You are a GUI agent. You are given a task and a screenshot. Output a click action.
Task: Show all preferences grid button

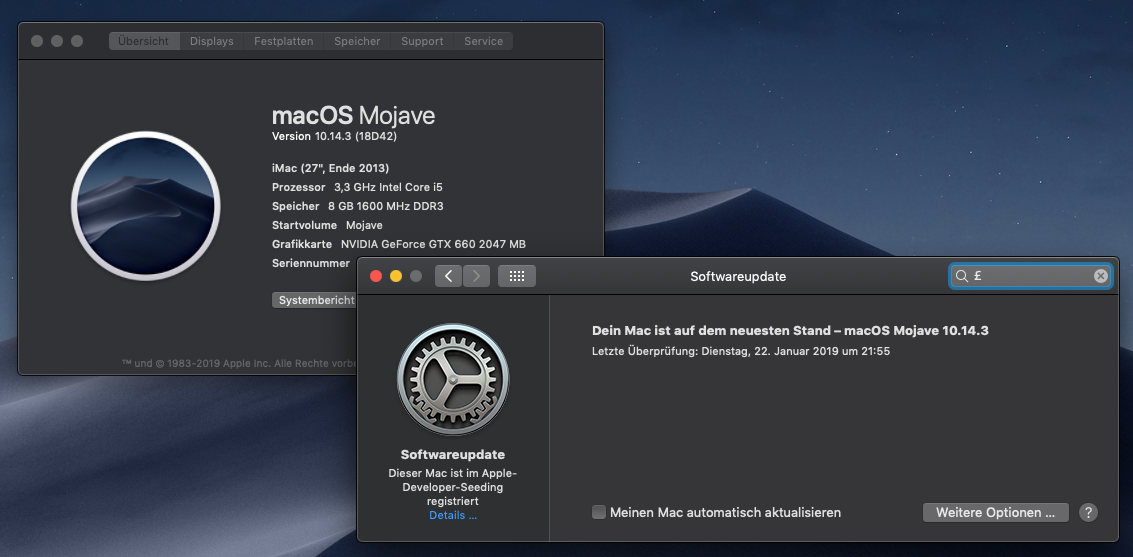517,276
